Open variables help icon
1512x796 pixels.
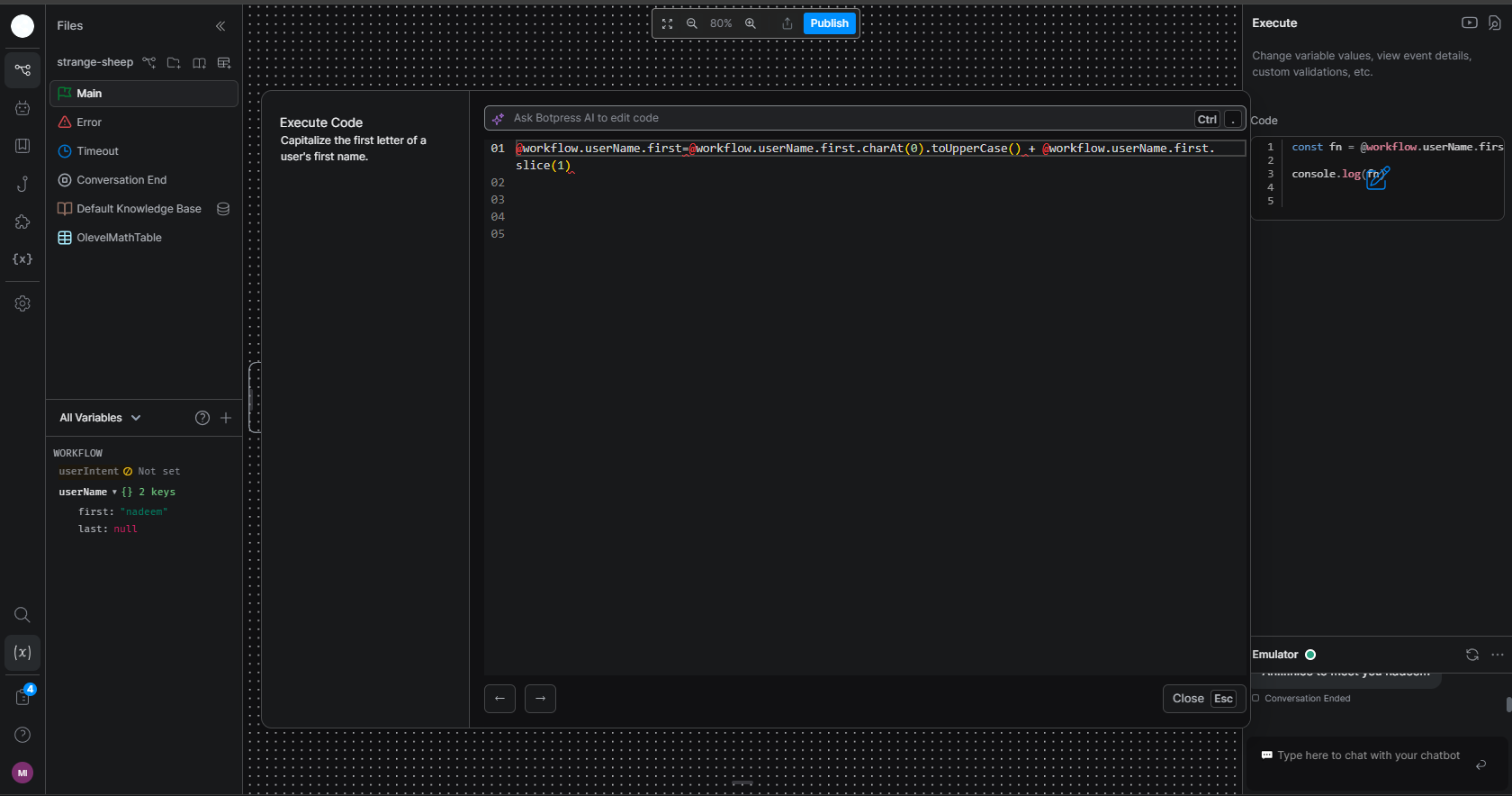pos(202,418)
